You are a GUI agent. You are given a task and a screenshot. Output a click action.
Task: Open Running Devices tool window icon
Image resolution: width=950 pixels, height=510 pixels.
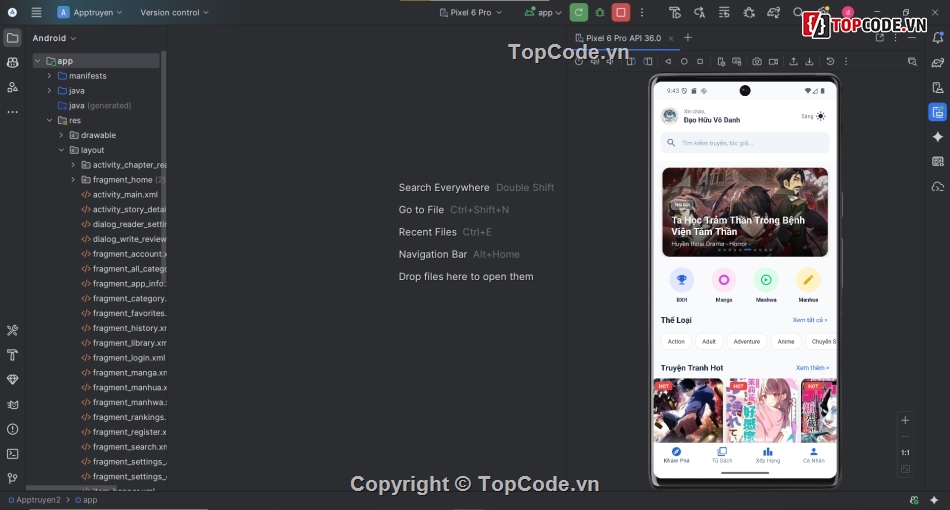(x=937, y=112)
